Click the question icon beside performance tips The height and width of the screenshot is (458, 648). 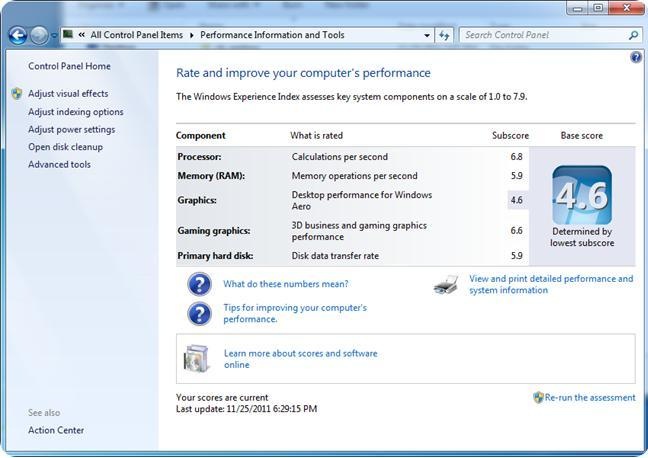click(200, 314)
